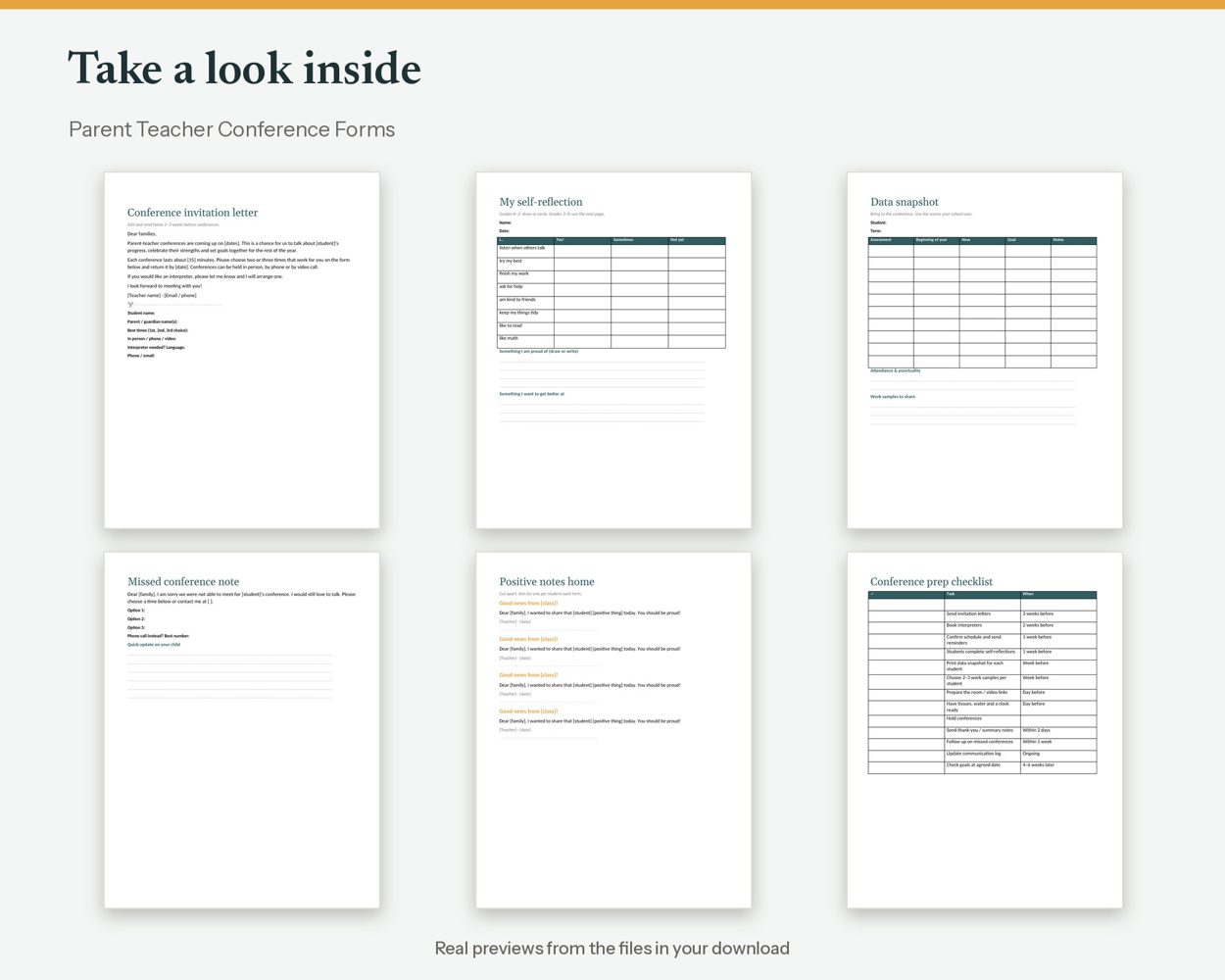Click 'like to read' table row
This screenshot has height=980, width=1225.
pyautogui.click(x=612, y=328)
